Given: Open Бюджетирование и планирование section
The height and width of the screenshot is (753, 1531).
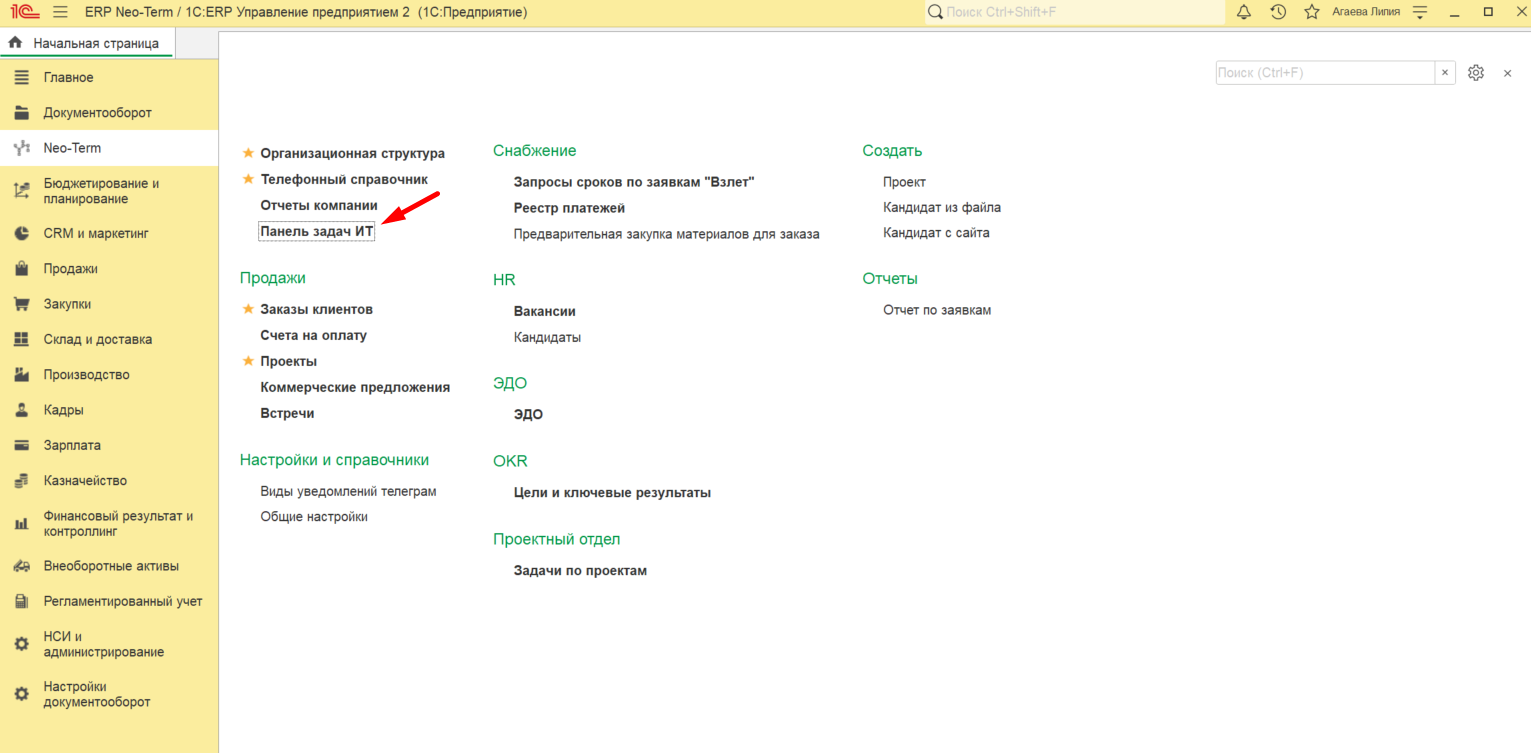Looking at the screenshot, I should (109, 191).
